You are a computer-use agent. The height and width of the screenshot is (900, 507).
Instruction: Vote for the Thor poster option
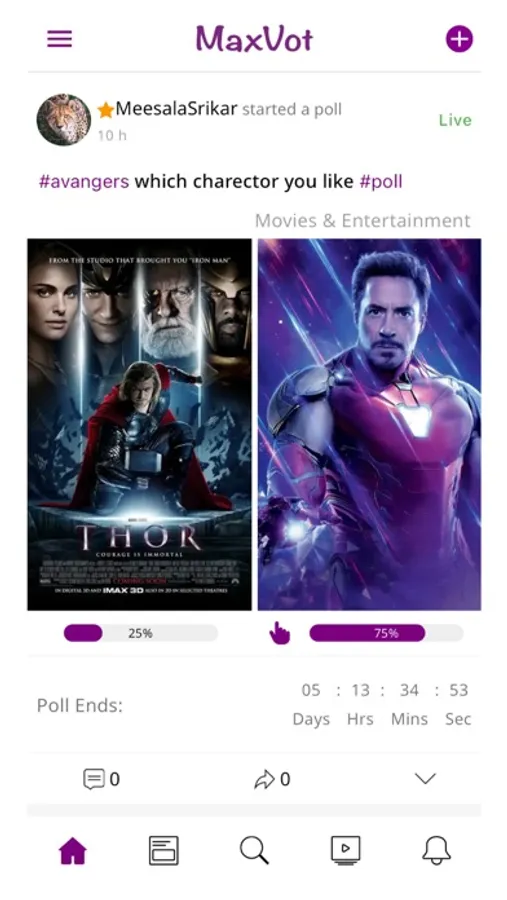coord(140,425)
